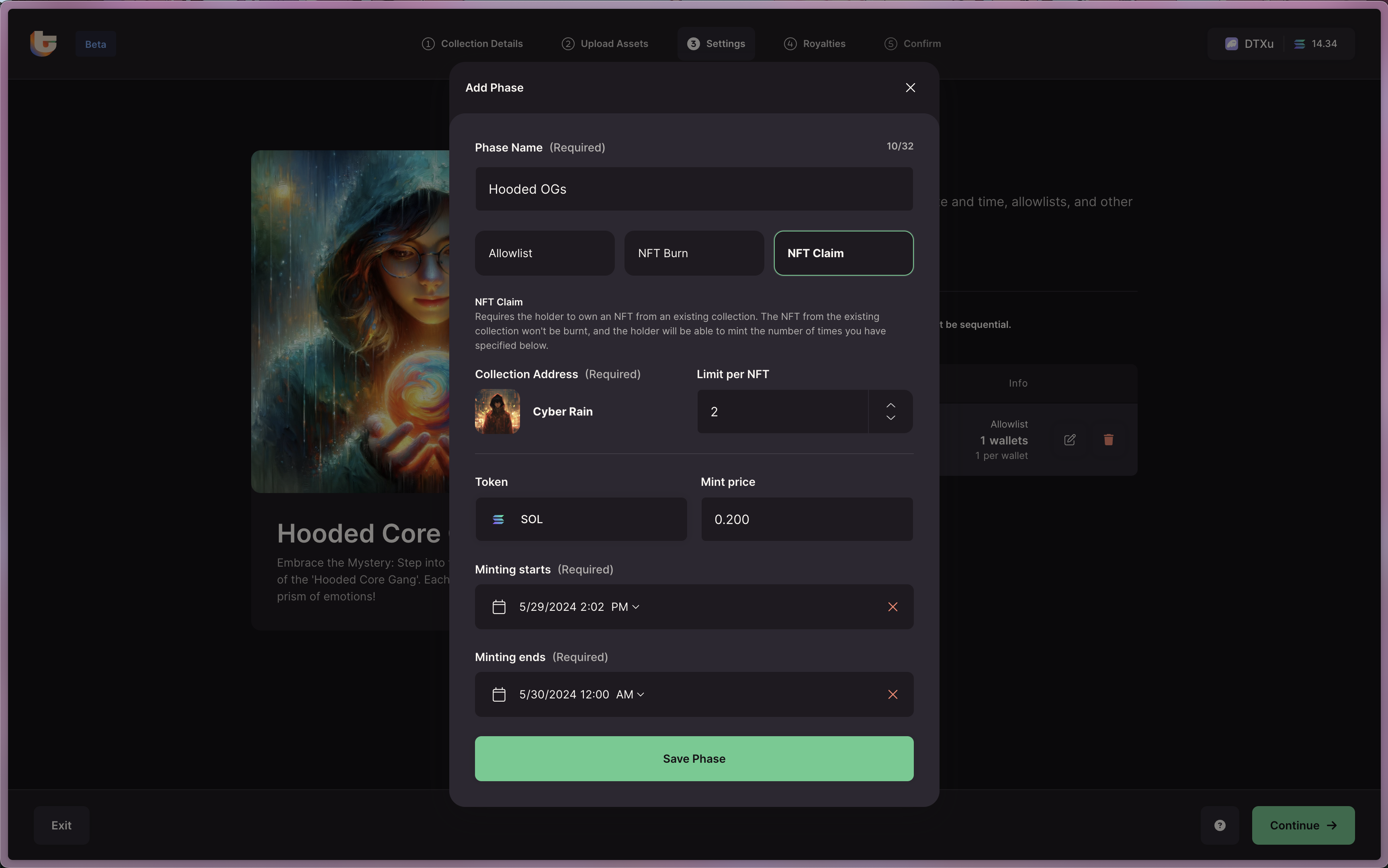Edit the Allowlist phase with pencil icon
Image resolution: width=1388 pixels, height=868 pixels.
pos(1069,440)
